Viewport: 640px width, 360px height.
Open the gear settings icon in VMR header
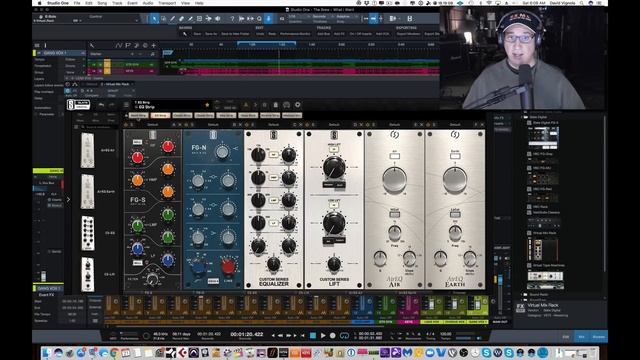click(x=298, y=105)
